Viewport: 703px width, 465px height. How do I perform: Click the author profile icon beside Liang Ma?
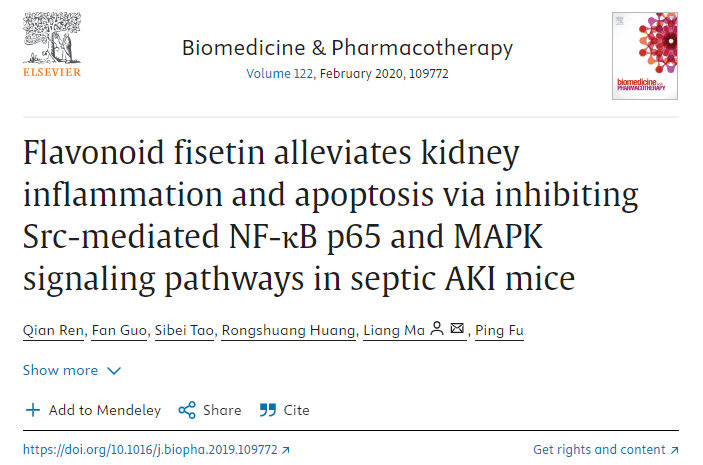(437, 329)
